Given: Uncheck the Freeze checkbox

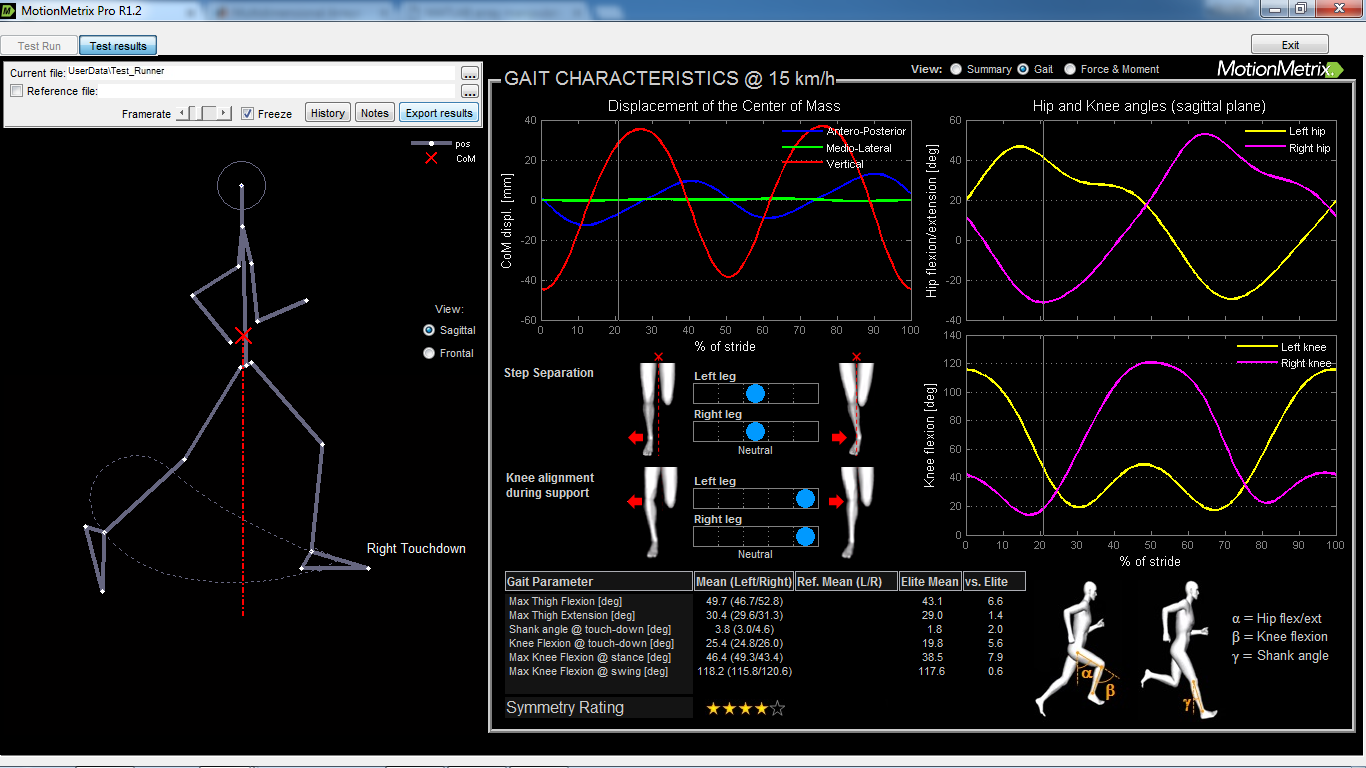Looking at the screenshot, I should [x=248, y=113].
